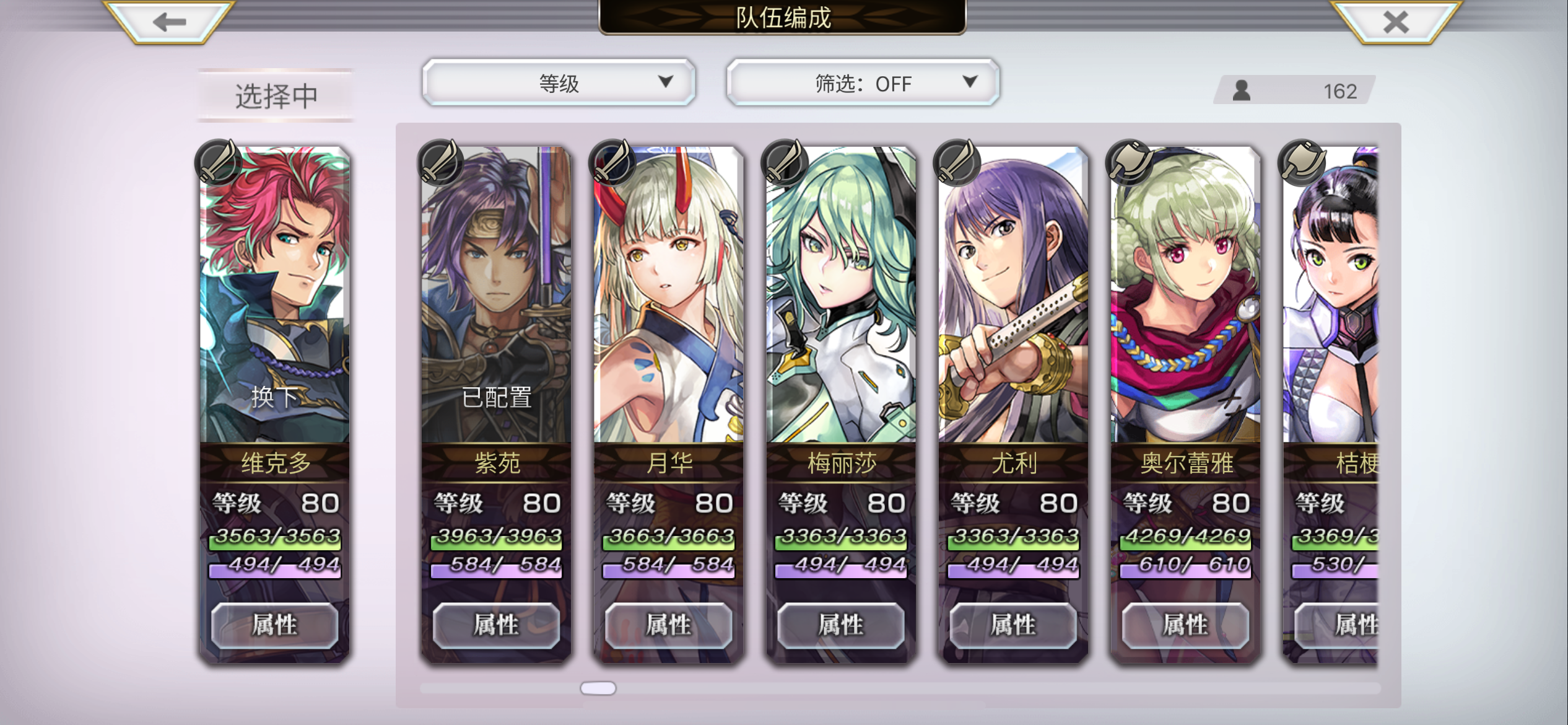Click the sword weapon icon on 月华
Image resolution: width=1568 pixels, height=725 pixels.
(x=612, y=162)
